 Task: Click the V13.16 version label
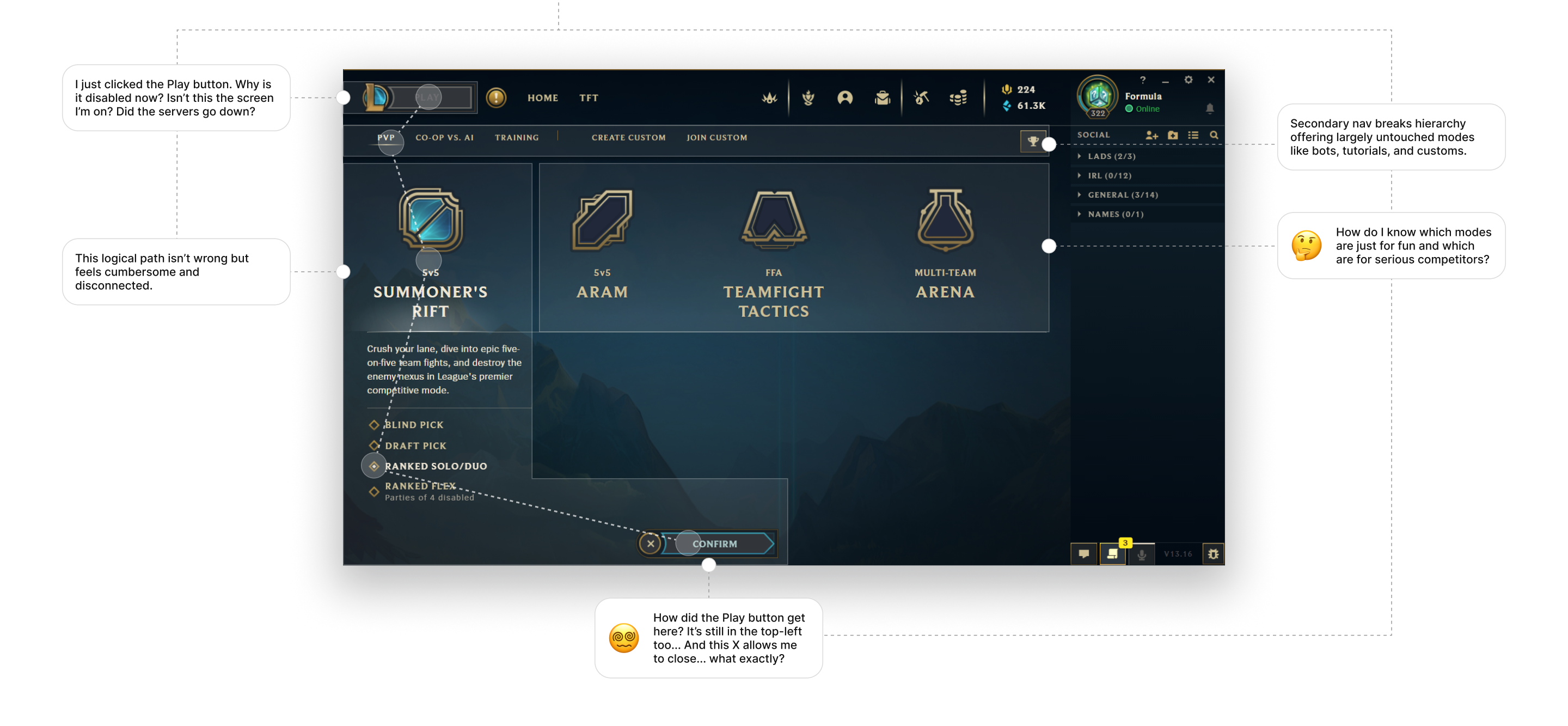(1177, 555)
